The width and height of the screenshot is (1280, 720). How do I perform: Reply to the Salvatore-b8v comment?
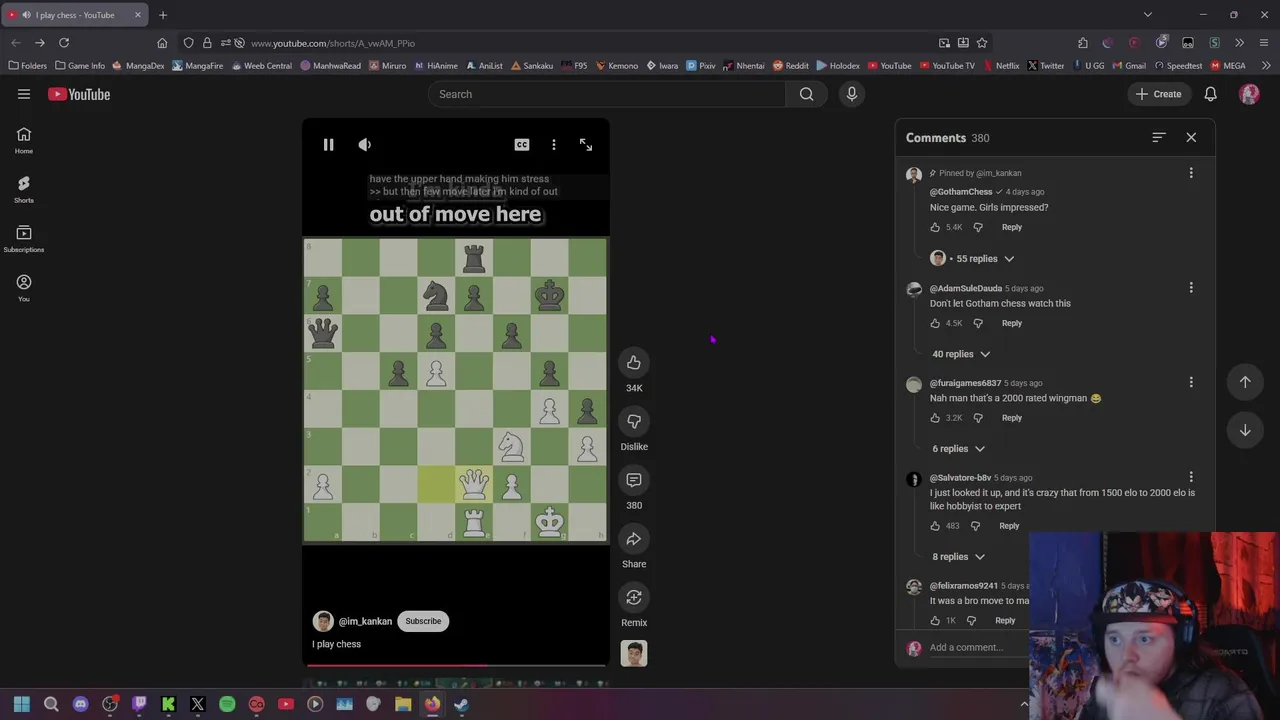pos(1009,526)
